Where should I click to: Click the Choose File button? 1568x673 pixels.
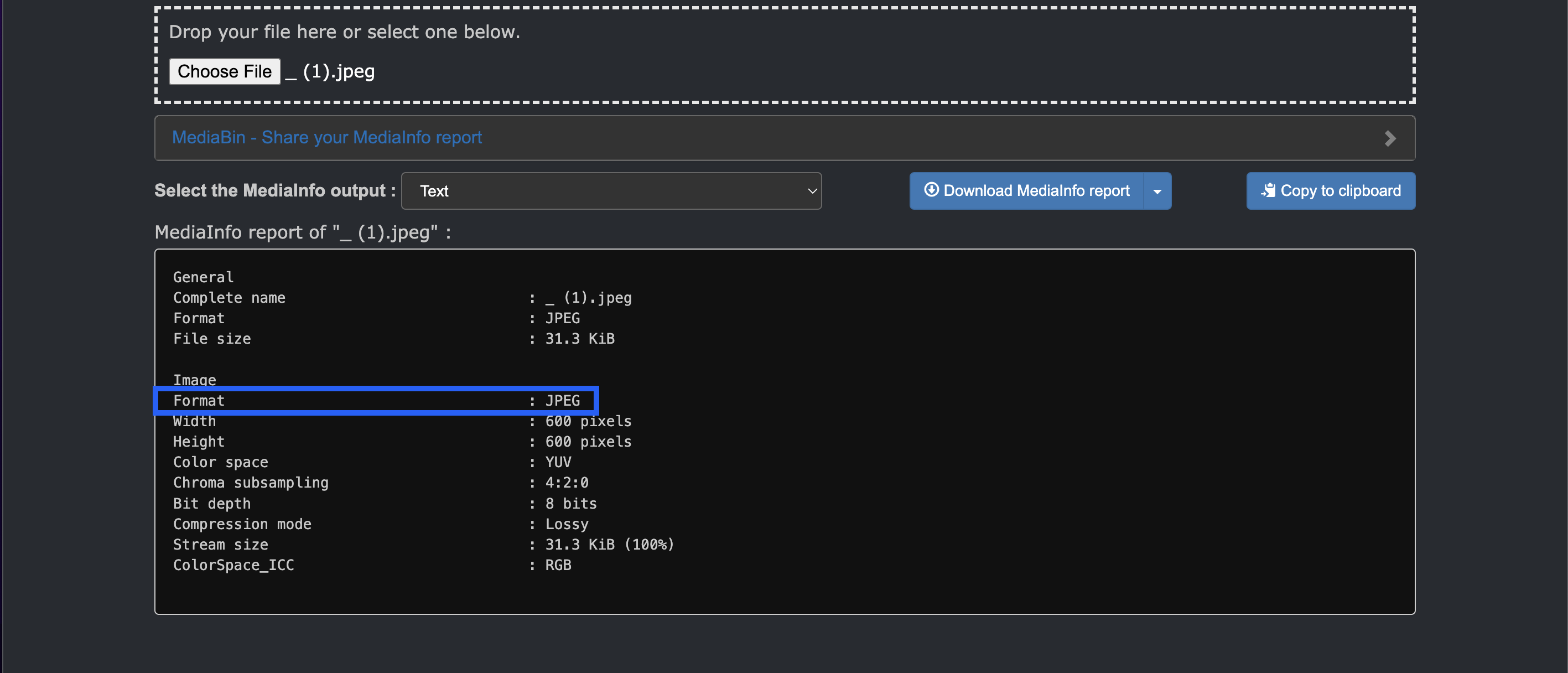point(224,71)
